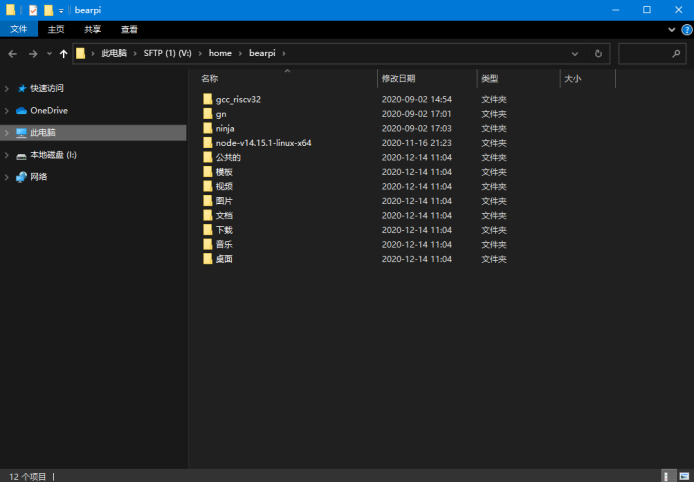
Task: Select the gn folder icon
Action: pos(207,114)
